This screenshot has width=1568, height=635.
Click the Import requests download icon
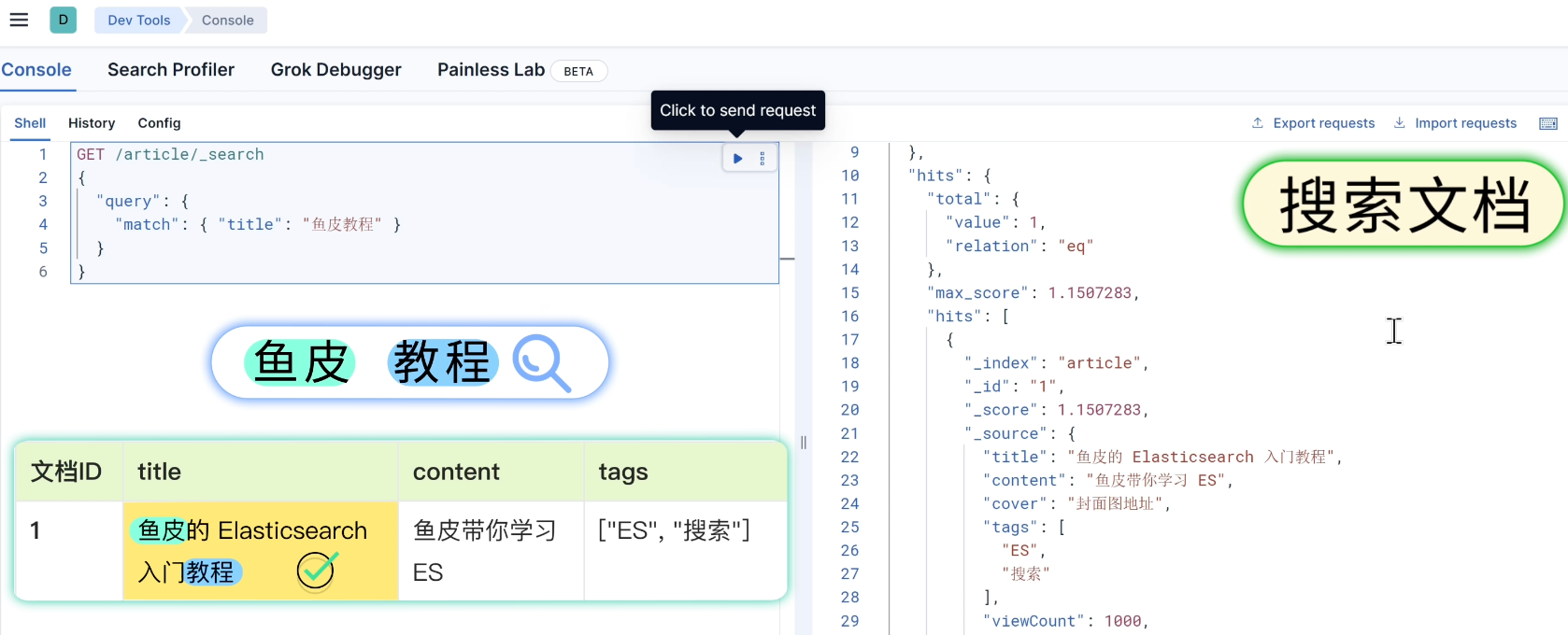(1400, 122)
